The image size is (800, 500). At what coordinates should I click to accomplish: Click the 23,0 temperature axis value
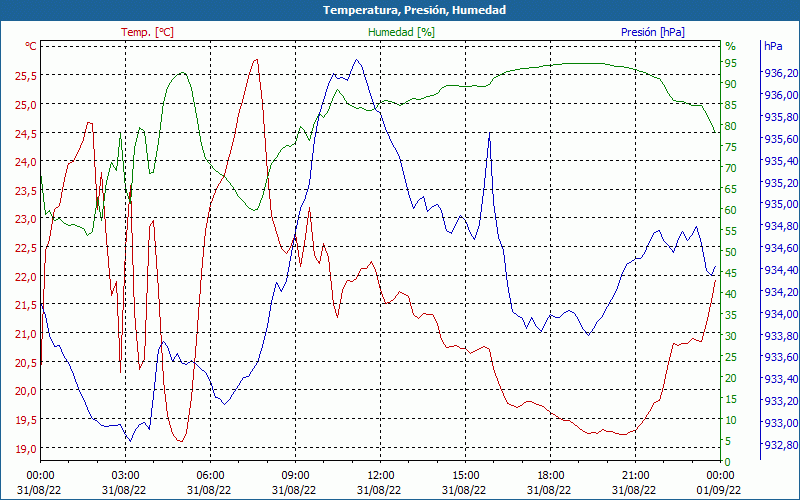click(x=27, y=219)
